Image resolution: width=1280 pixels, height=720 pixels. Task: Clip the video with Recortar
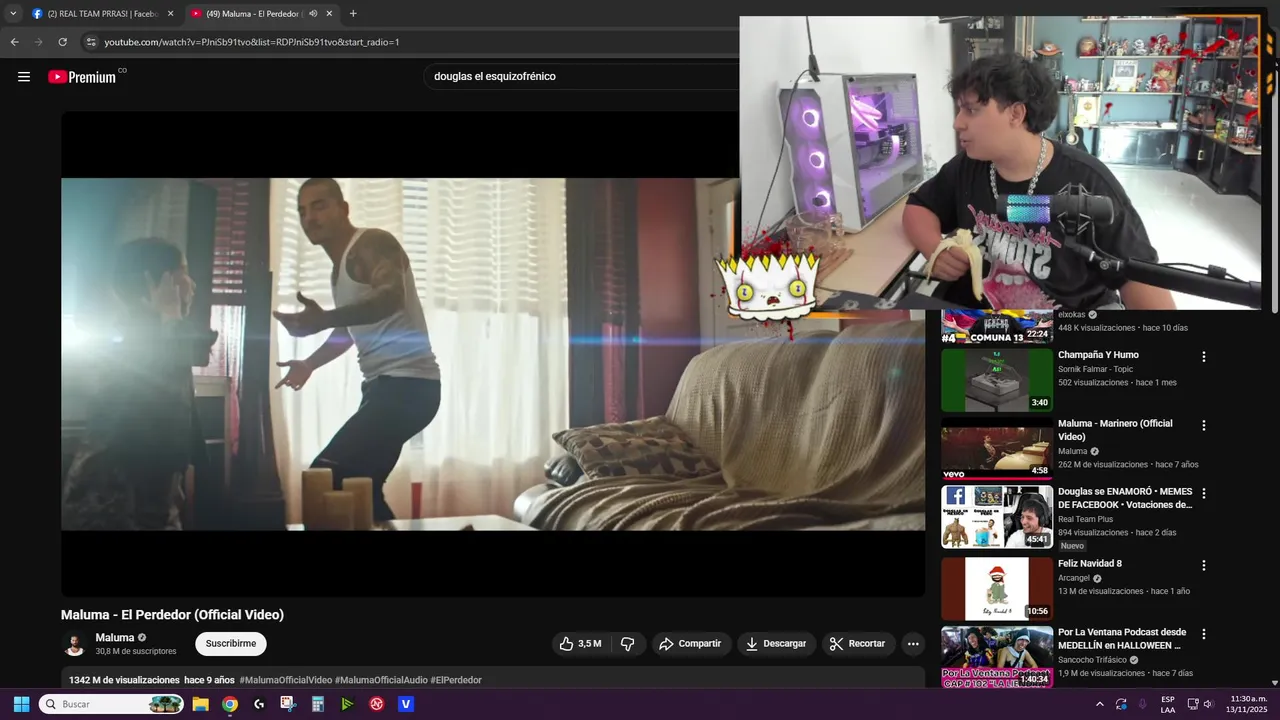(x=857, y=644)
